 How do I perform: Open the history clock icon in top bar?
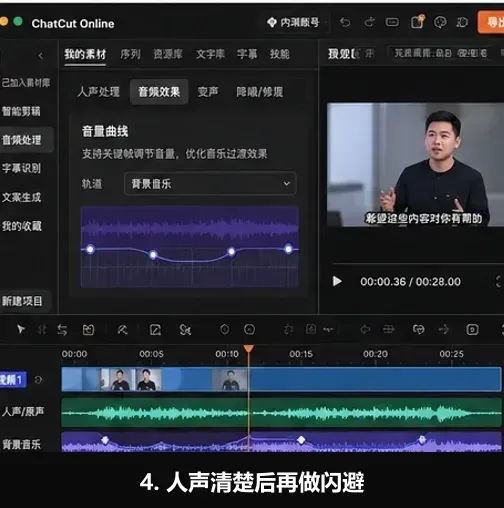[462, 22]
